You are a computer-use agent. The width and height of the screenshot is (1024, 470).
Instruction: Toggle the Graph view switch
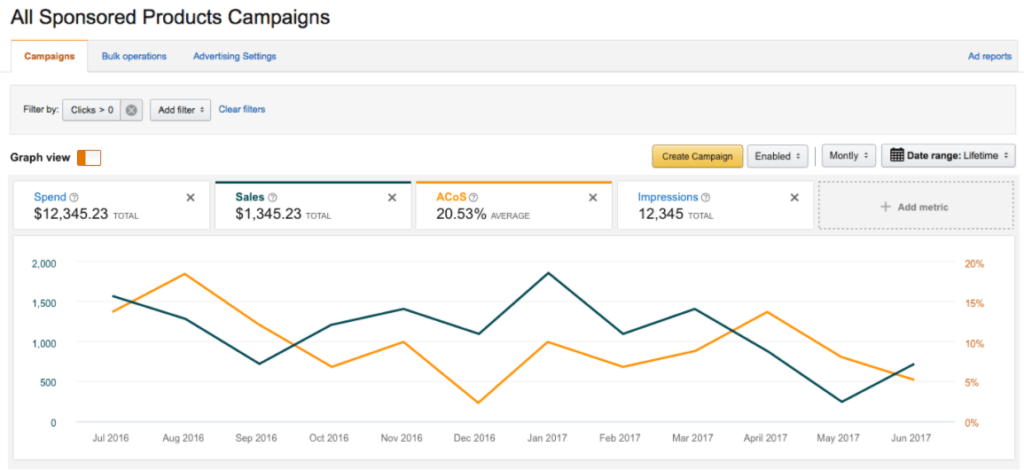point(89,157)
